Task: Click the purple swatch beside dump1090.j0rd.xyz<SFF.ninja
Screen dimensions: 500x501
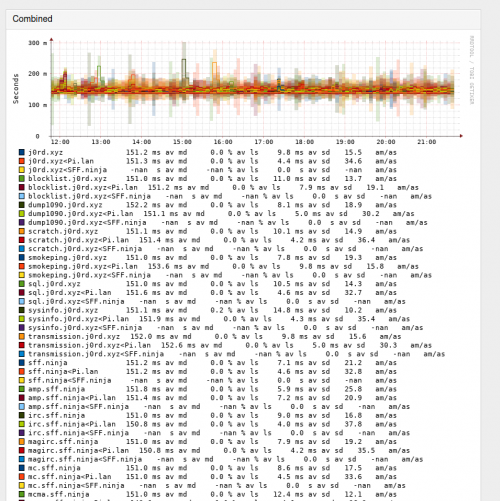Action: [22, 223]
